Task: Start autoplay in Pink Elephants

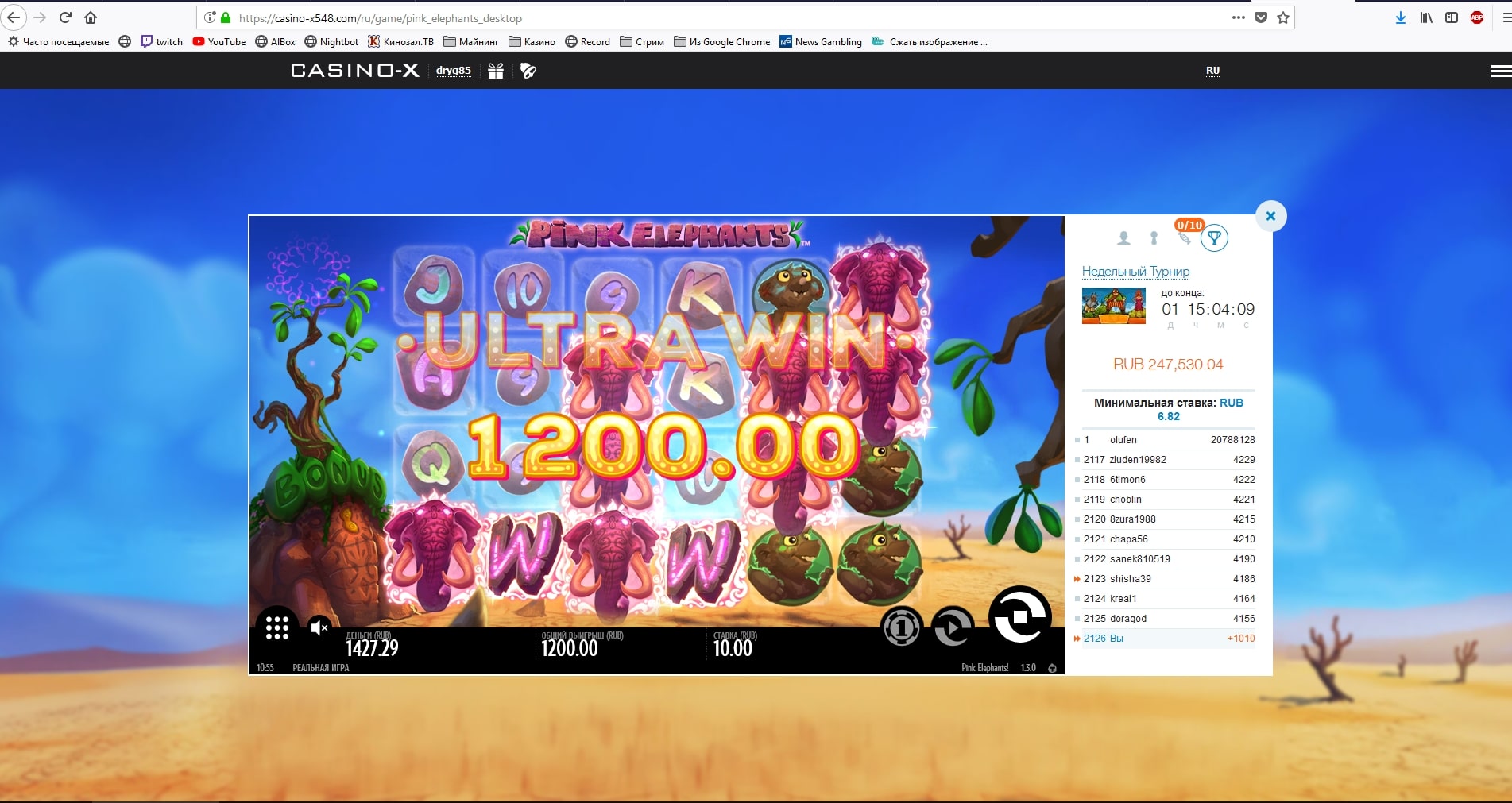Action: tap(952, 628)
